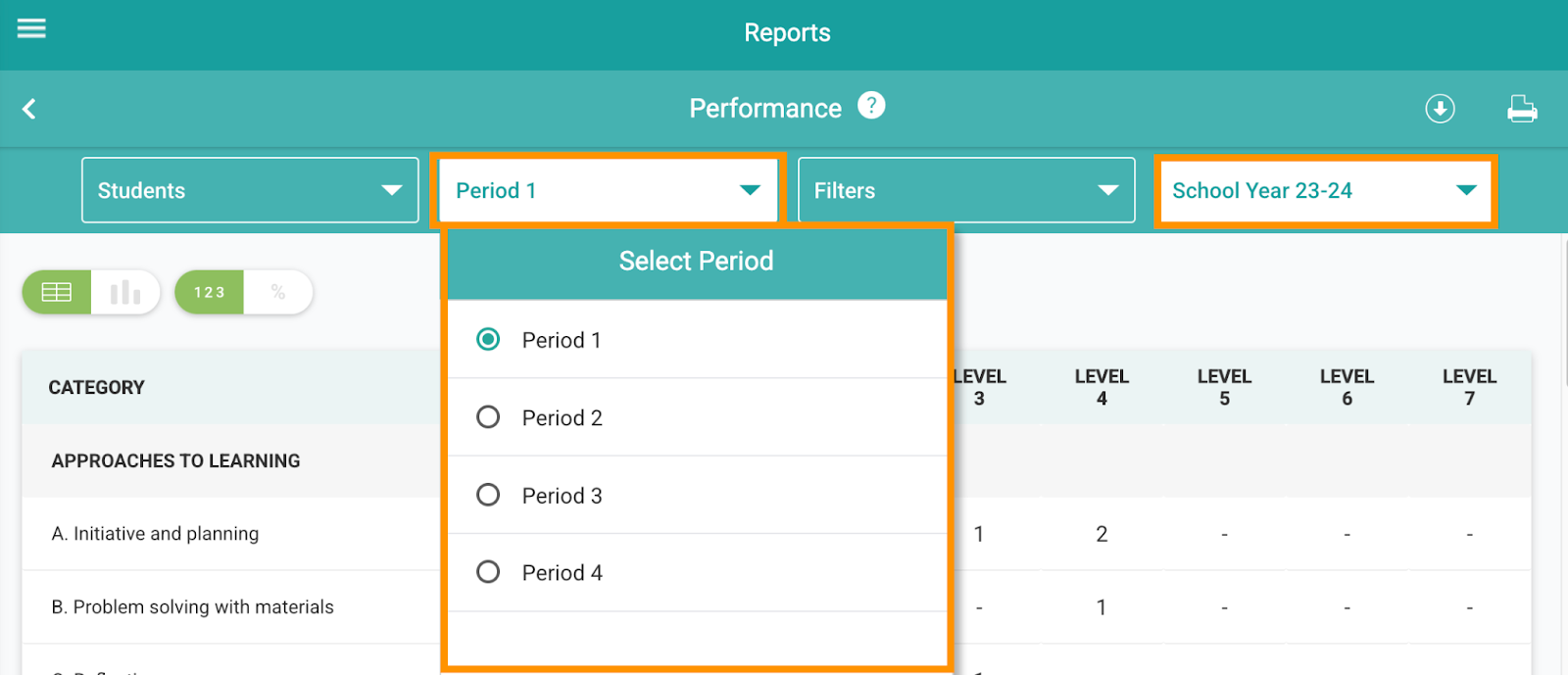1568x675 pixels.
Task: Open Performance help question mark icon
Action: pyautogui.click(x=870, y=105)
